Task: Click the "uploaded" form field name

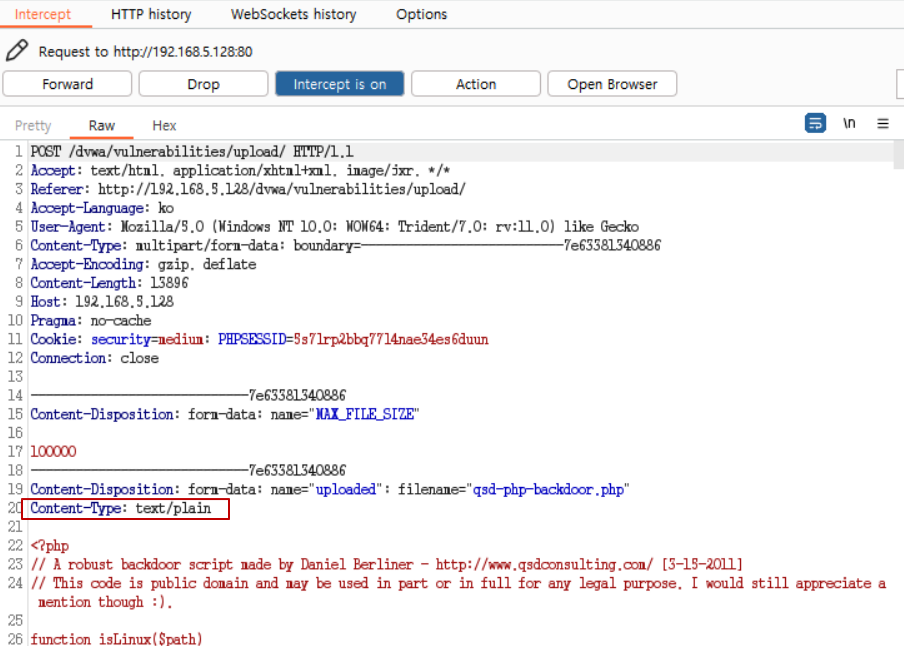Action: (346, 490)
